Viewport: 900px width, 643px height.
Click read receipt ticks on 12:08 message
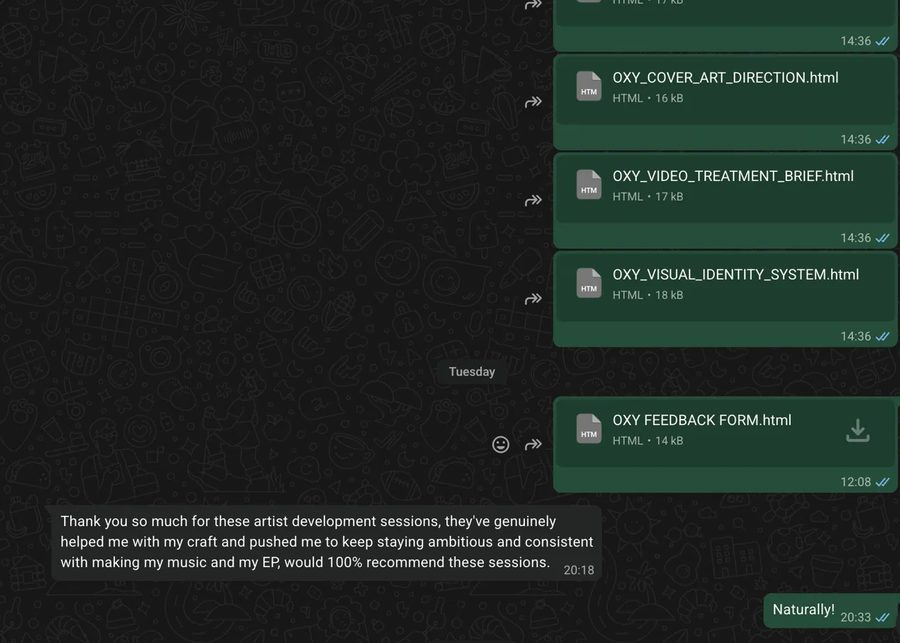pos(882,482)
